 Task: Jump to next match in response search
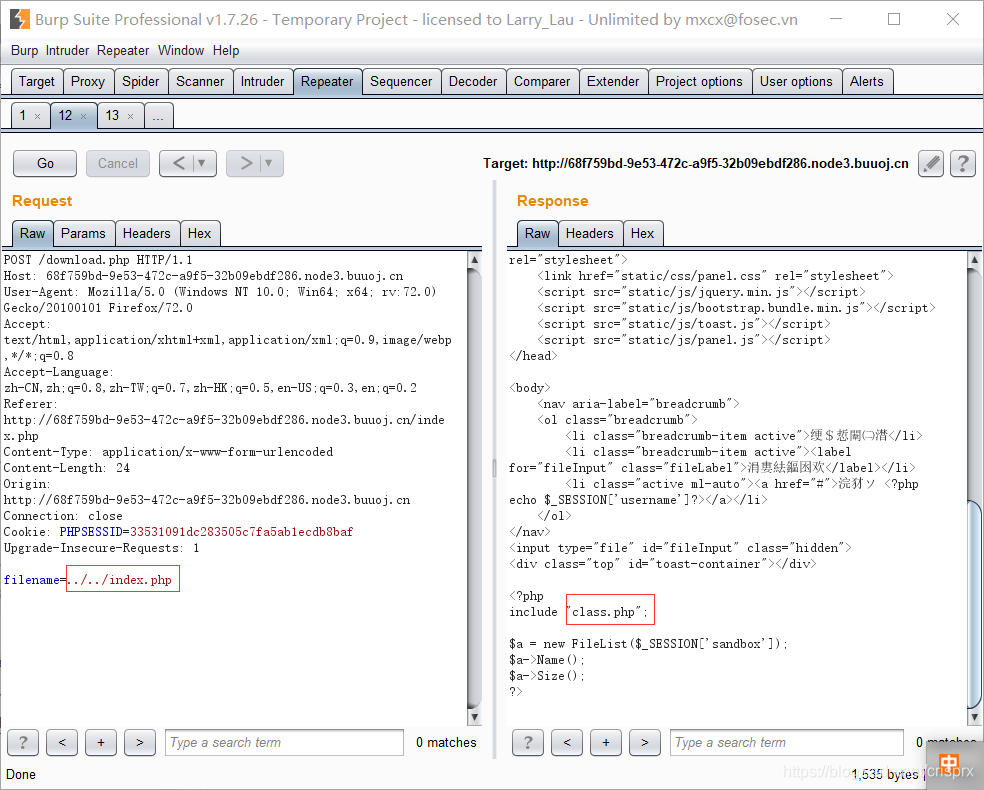click(x=644, y=743)
